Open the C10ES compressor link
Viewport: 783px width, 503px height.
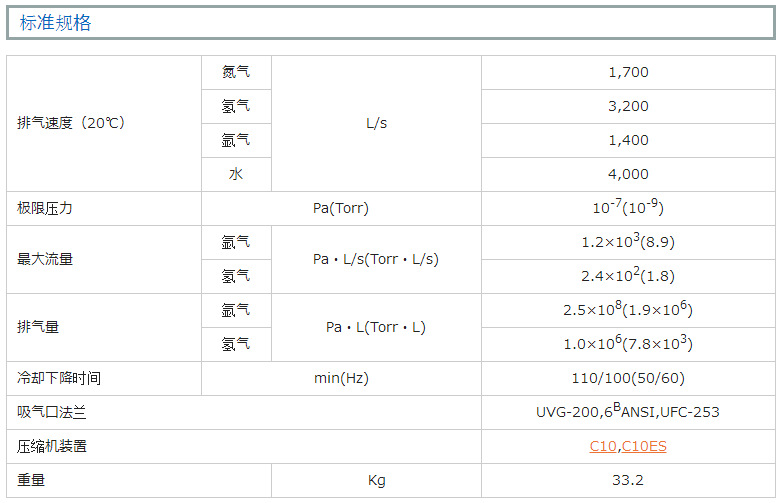644,446
